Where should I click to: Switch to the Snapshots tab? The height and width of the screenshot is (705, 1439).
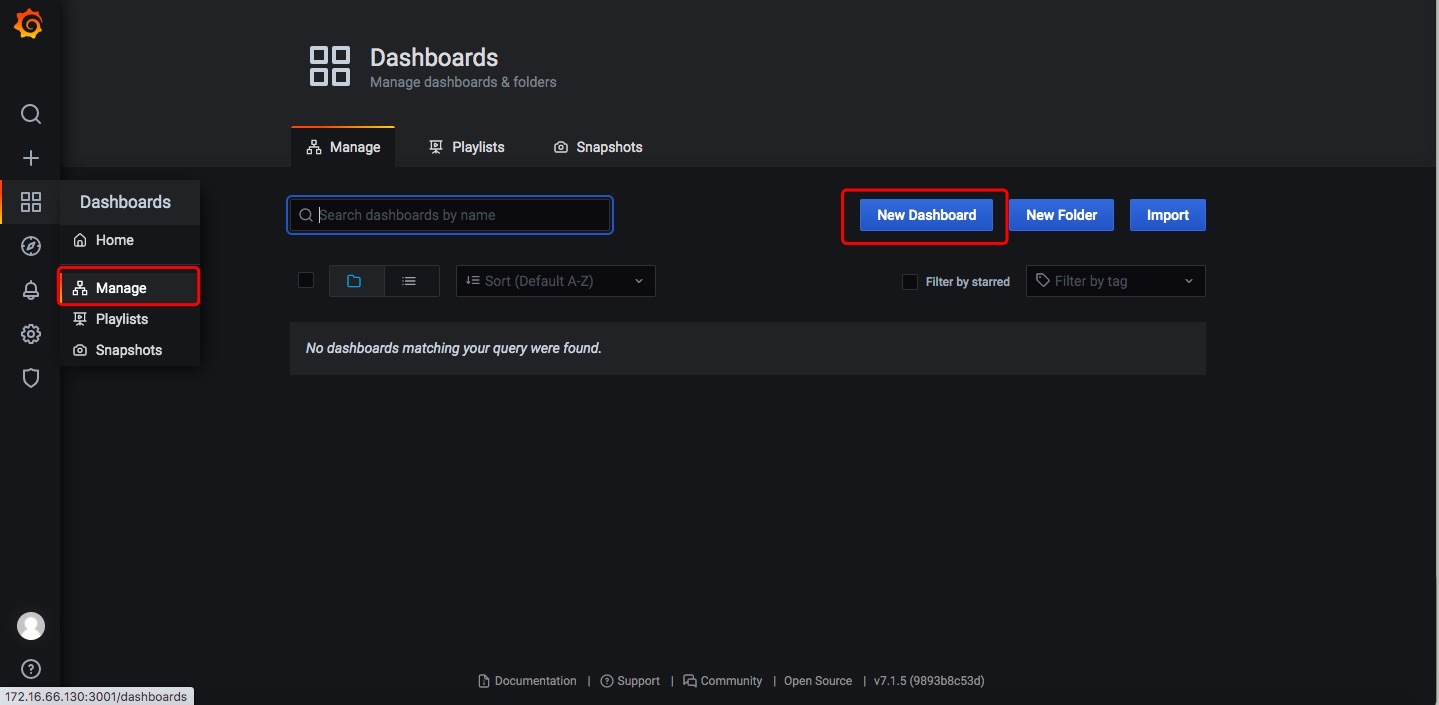click(x=598, y=147)
